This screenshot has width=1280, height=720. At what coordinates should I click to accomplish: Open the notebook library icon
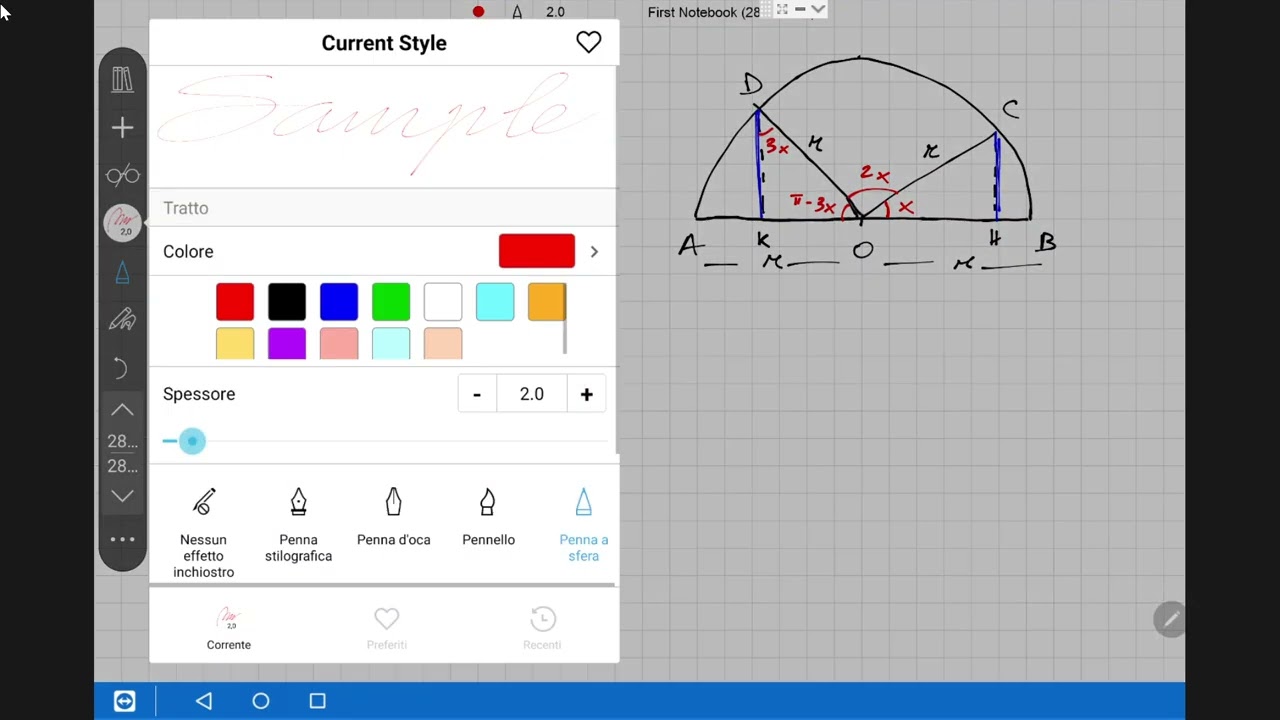tap(122, 80)
